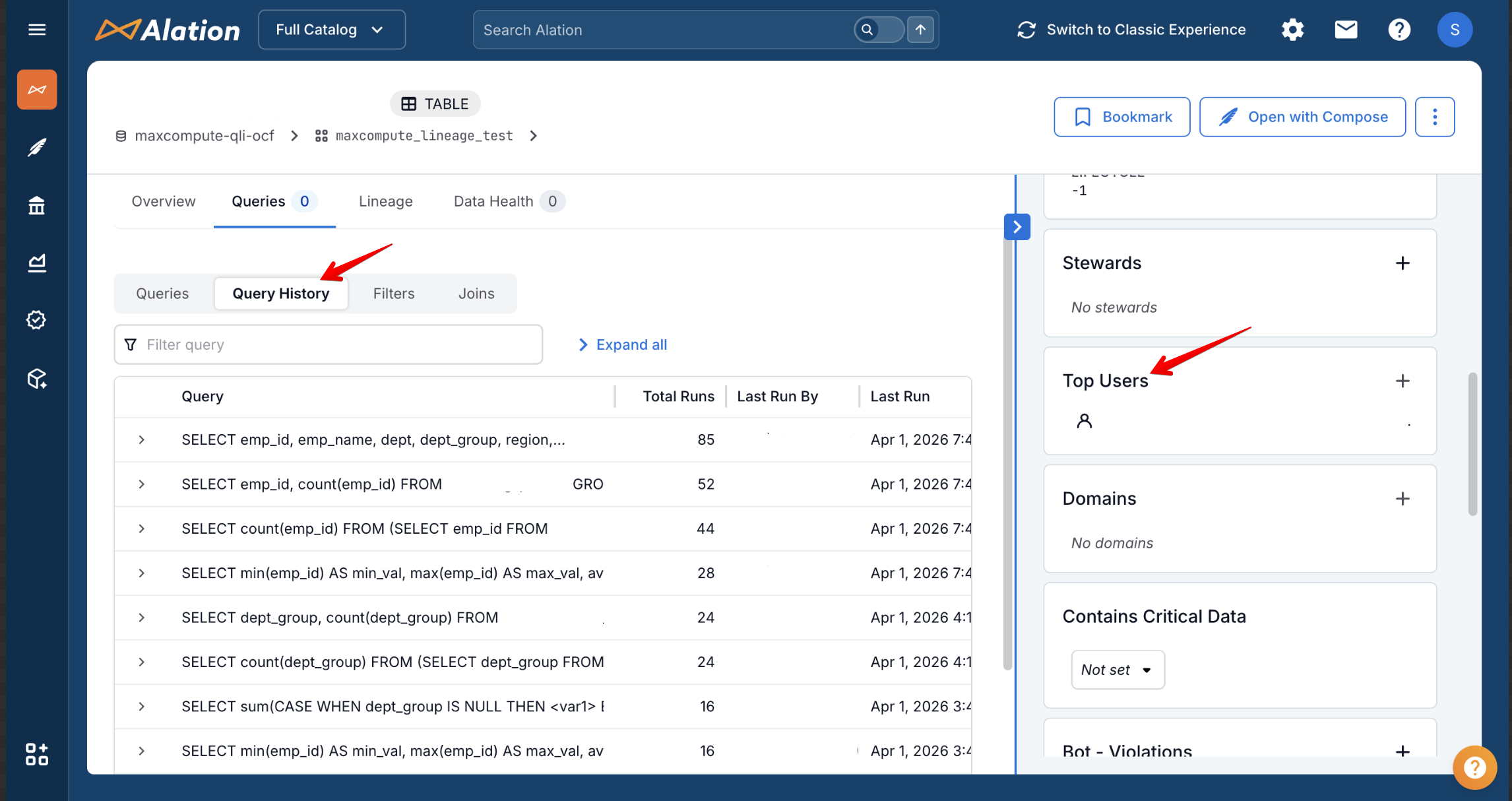Screen dimensions: 1512x801
Task: Open the Full Catalog dropdown
Action: [331, 30]
